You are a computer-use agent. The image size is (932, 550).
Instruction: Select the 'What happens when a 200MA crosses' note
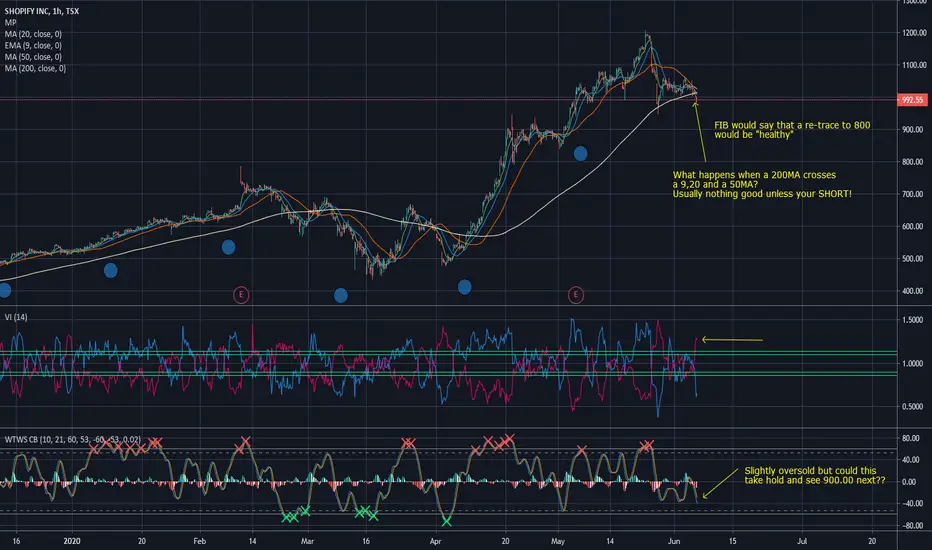[x=762, y=184]
